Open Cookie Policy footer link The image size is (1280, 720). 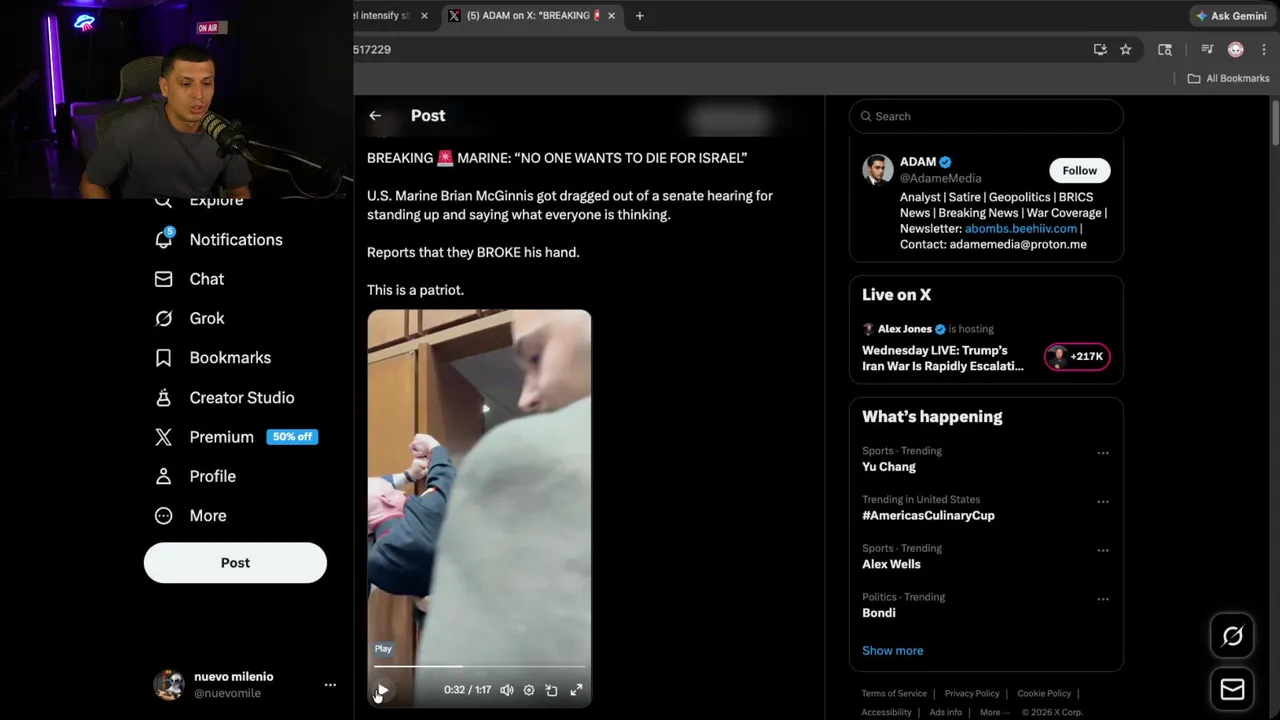point(1044,693)
